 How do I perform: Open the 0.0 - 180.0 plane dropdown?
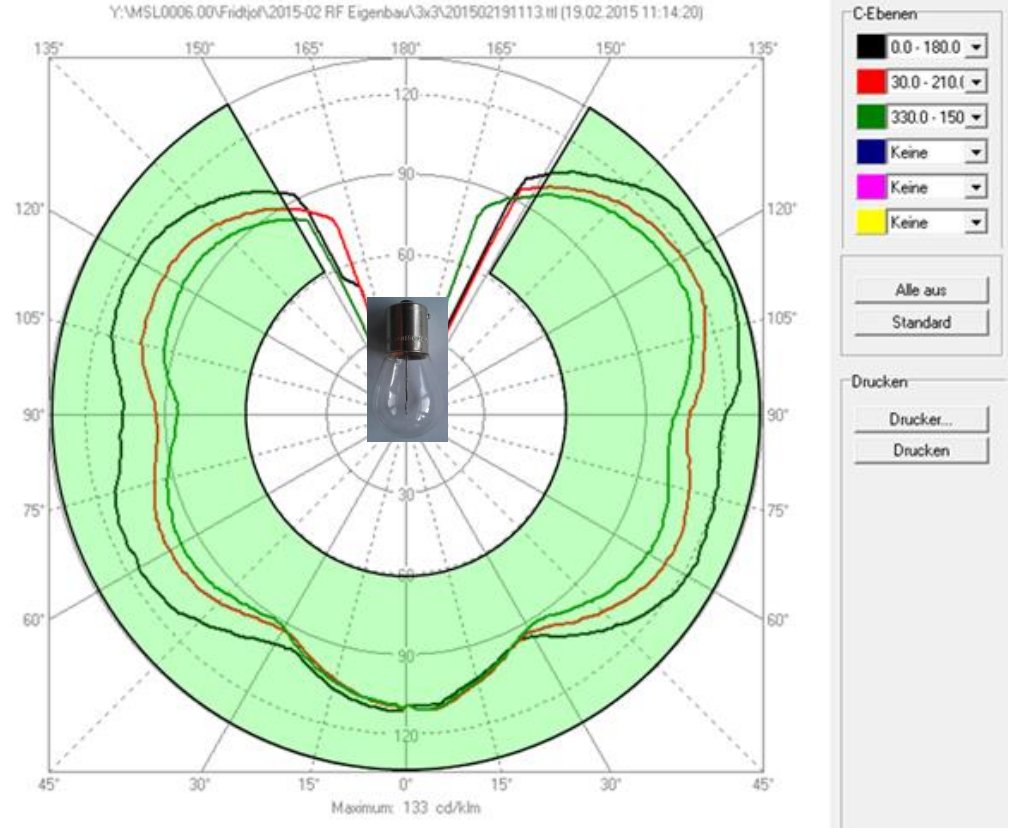click(x=975, y=47)
